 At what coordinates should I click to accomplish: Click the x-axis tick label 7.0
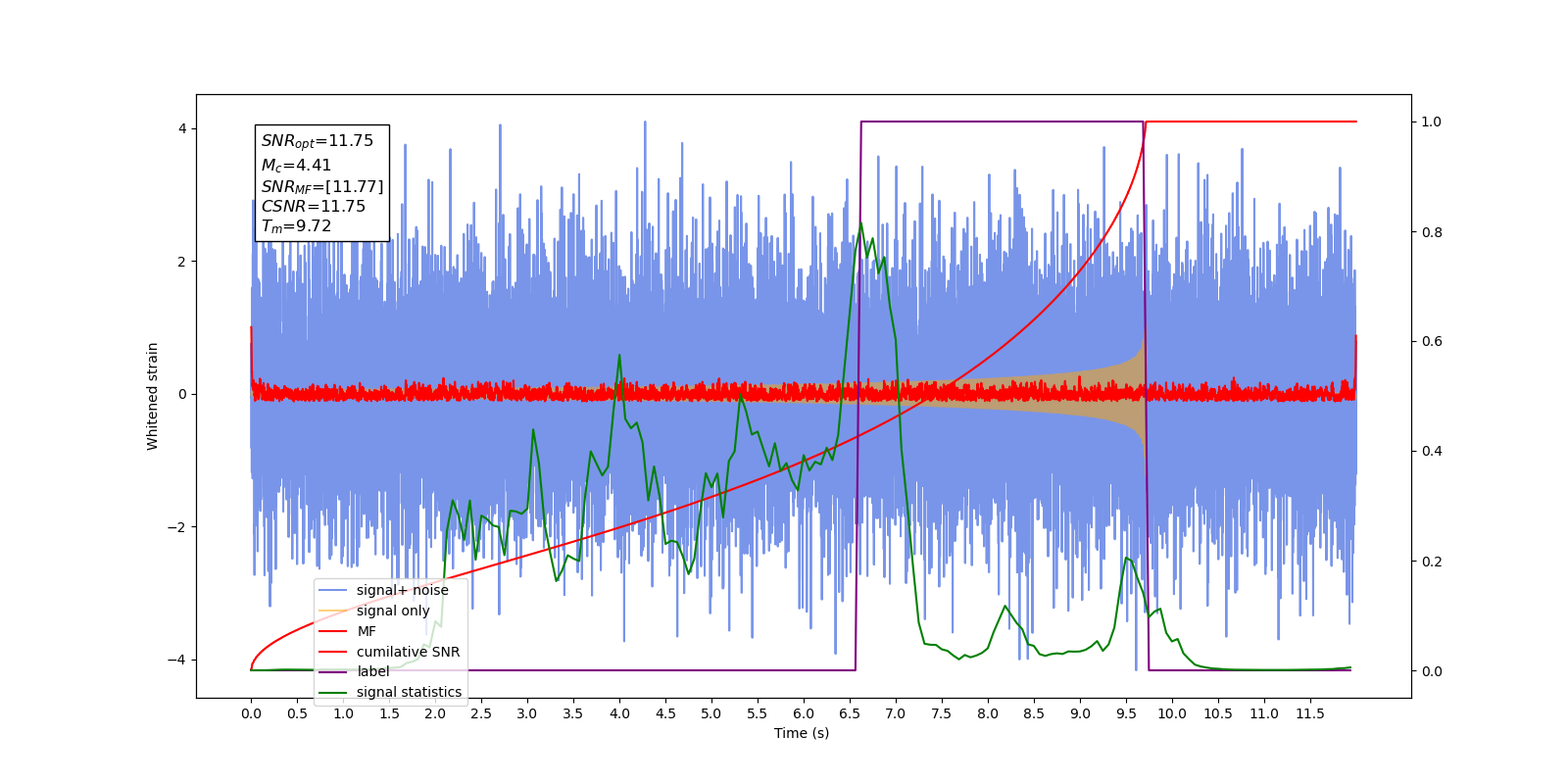point(896,713)
